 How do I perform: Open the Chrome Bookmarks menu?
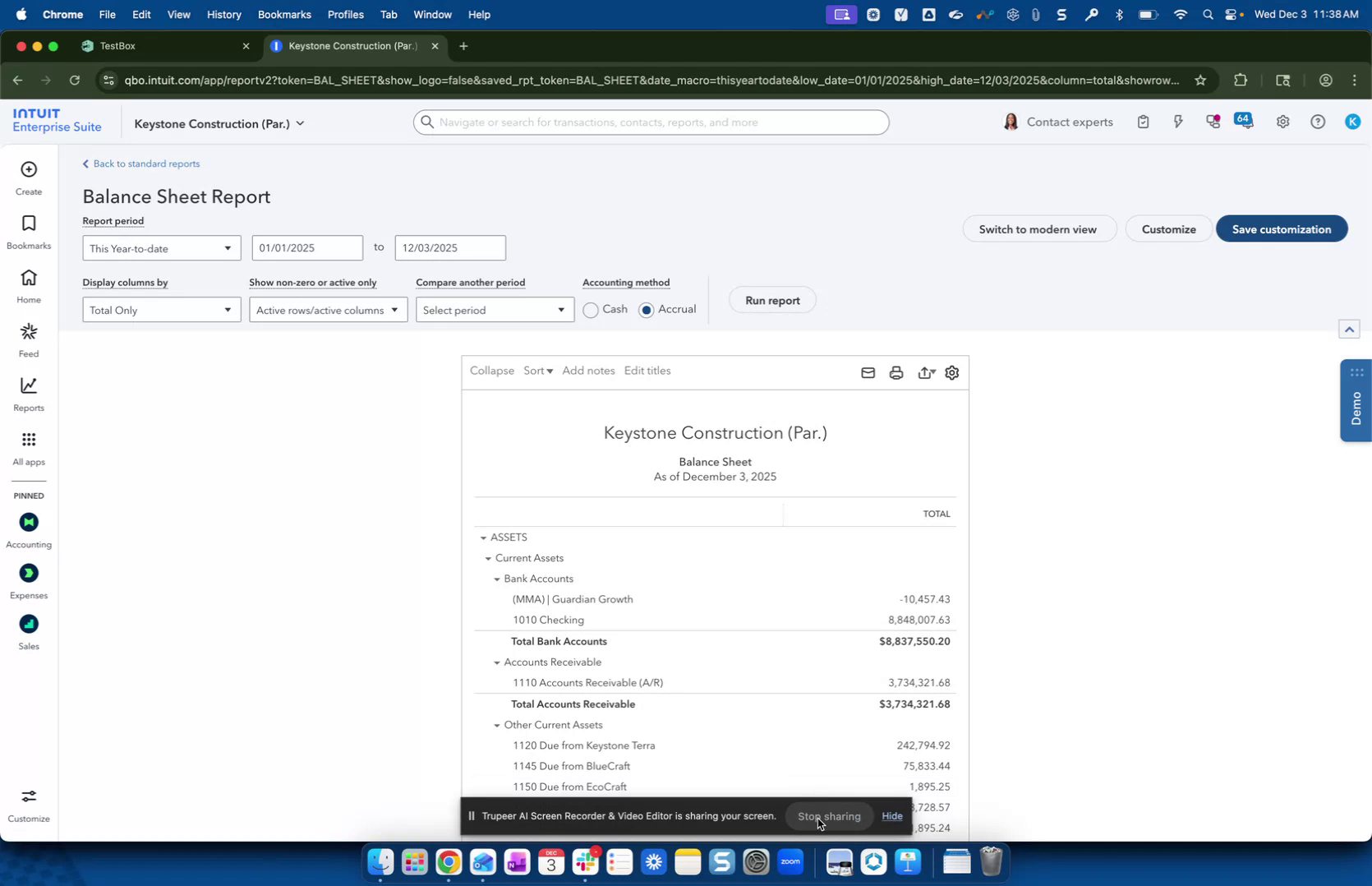[x=284, y=14]
